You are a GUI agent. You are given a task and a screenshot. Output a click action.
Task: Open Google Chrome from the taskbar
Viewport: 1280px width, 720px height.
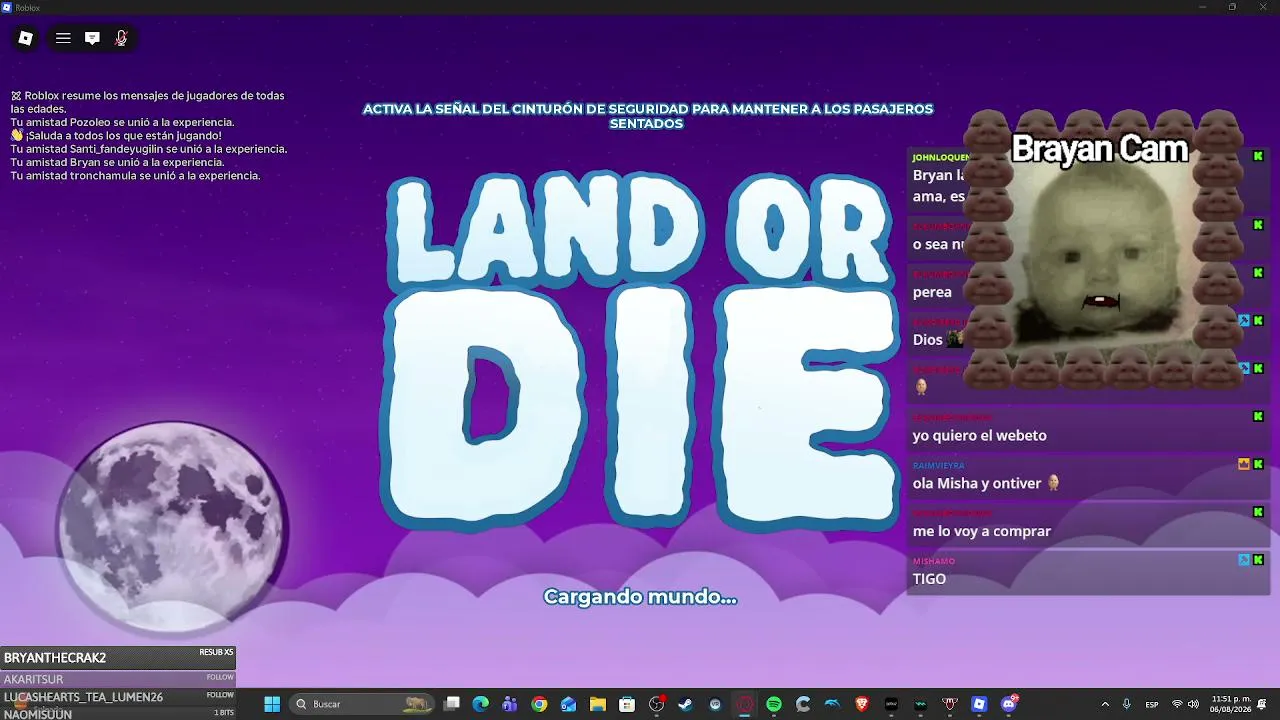coord(539,704)
